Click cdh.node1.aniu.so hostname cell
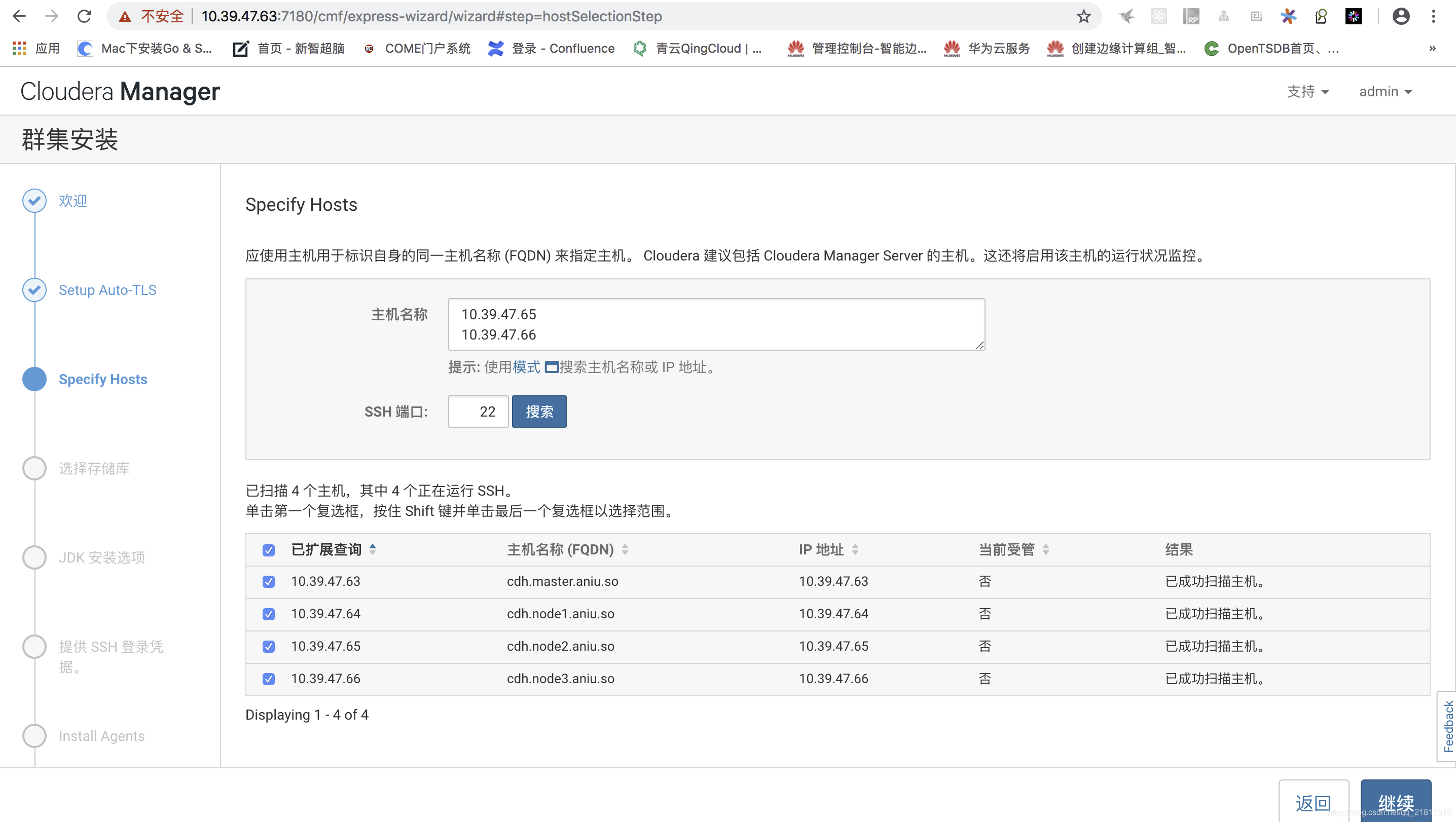Image resolution: width=1456 pixels, height=822 pixels. [x=560, y=614]
